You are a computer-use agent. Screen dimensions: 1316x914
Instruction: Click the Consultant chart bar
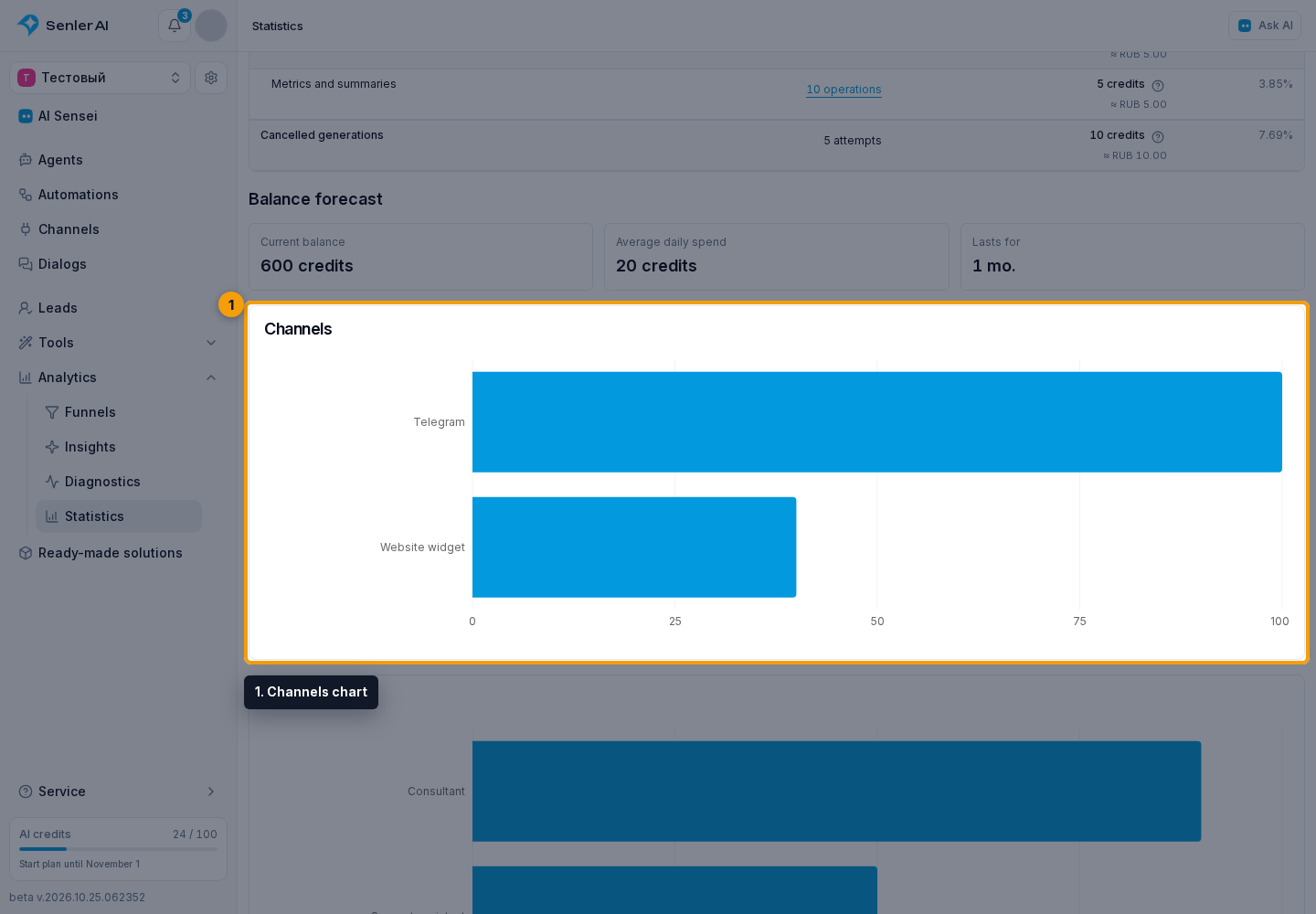coord(836,792)
